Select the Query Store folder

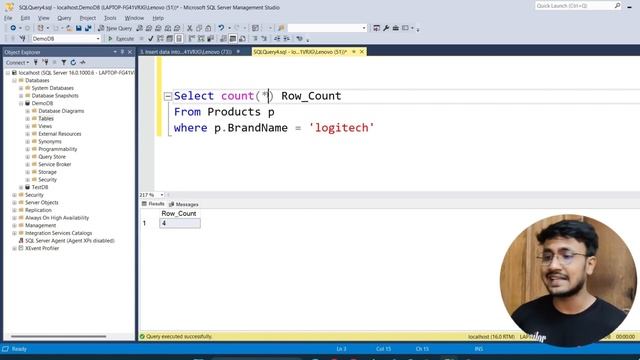coord(52,157)
